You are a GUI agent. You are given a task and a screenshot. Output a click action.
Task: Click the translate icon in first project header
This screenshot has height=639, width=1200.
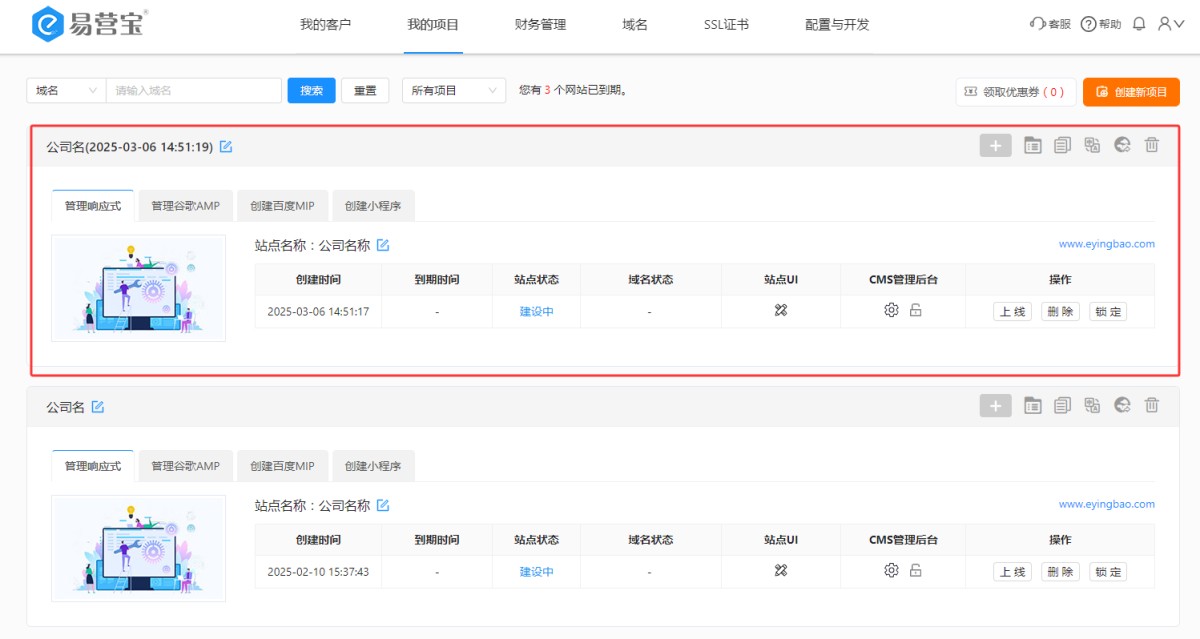[x=1092, y=145]
